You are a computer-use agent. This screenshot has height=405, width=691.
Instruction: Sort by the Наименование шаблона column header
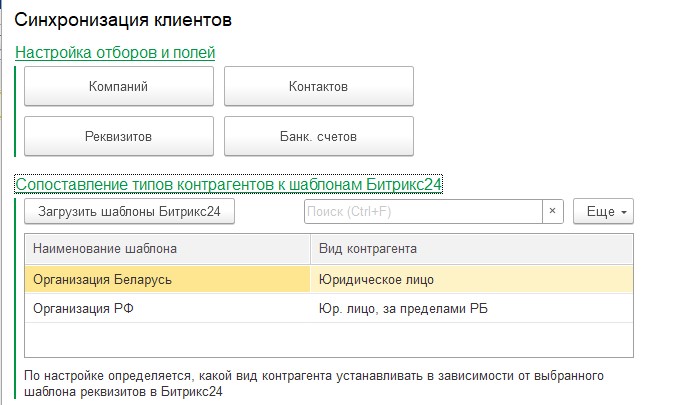coord(167,249)
